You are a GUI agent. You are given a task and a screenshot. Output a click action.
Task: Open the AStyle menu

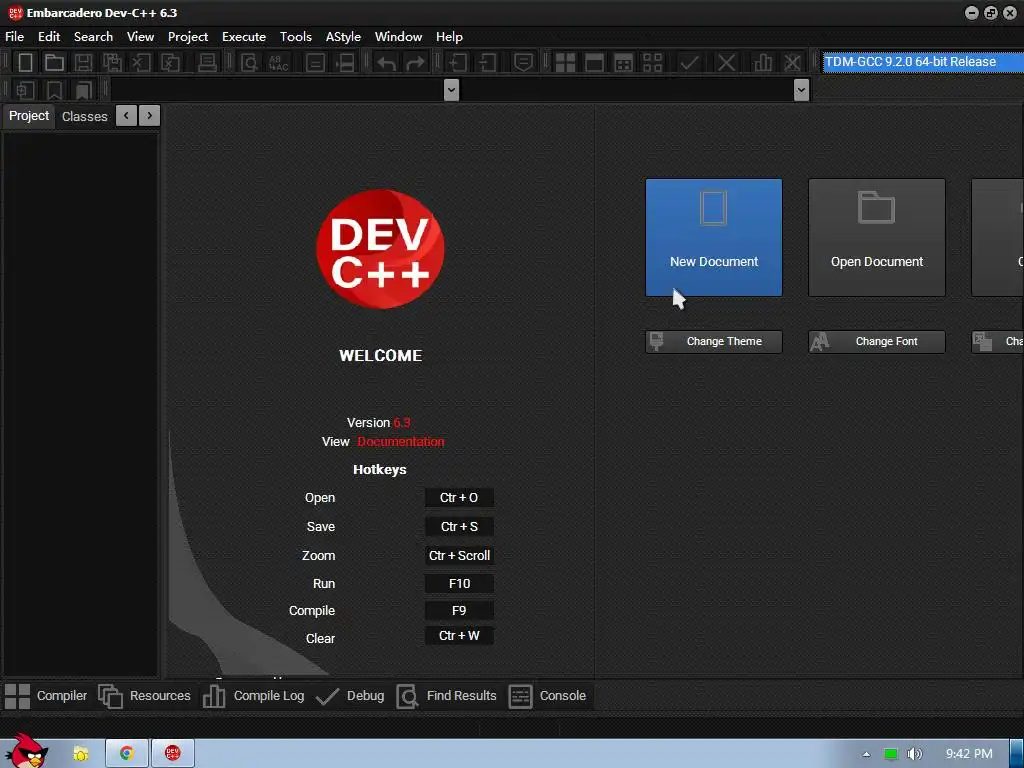344,37
